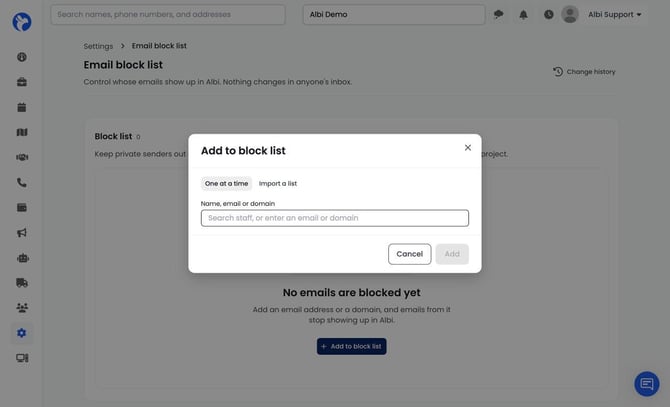
Task: Switch to the Import a list tab
Action: point(278,183)
